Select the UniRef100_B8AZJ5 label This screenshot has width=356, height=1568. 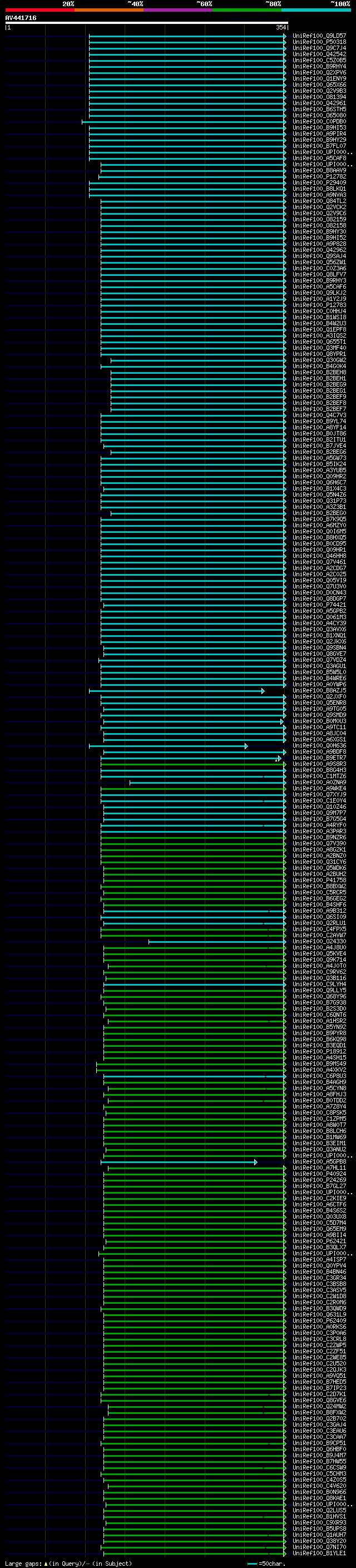319,690
